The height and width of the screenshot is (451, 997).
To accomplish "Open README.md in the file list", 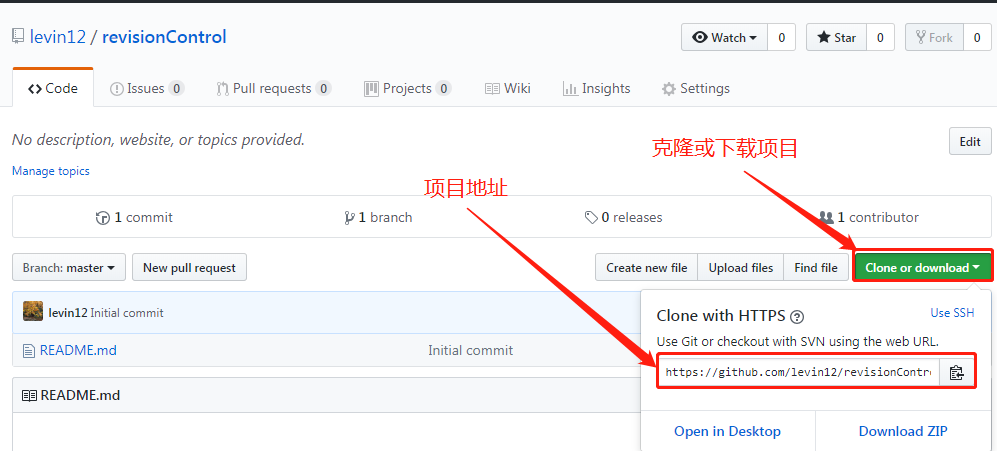I will pos(78,350).
